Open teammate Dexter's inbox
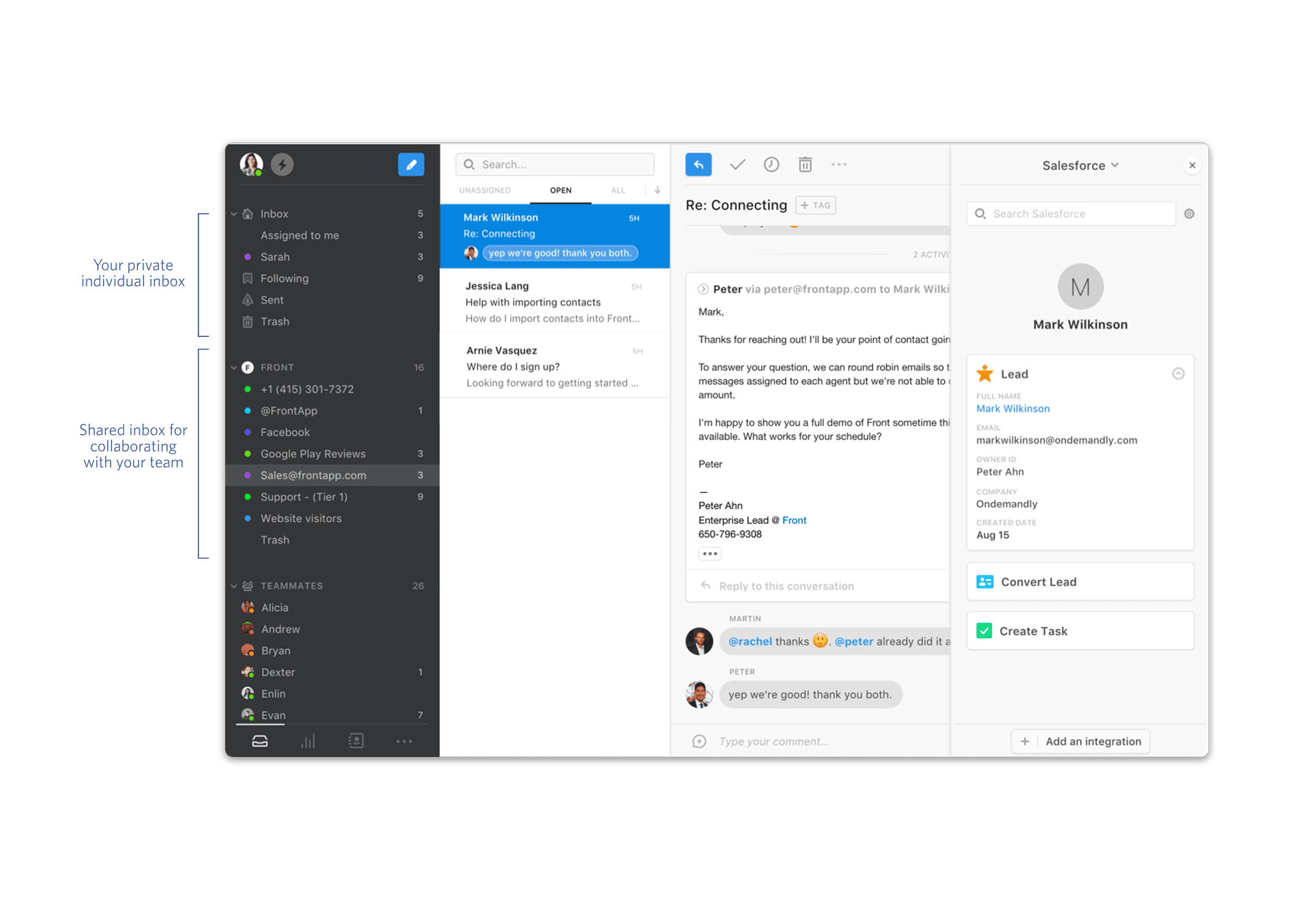 click(333, 672)
